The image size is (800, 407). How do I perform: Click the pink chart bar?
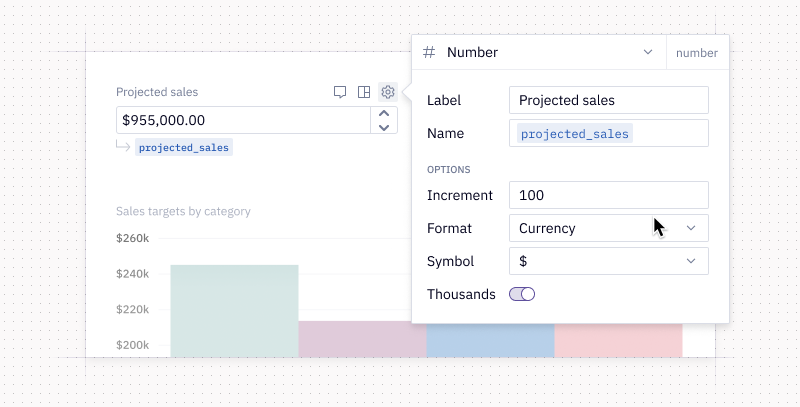tap(618, 340)
